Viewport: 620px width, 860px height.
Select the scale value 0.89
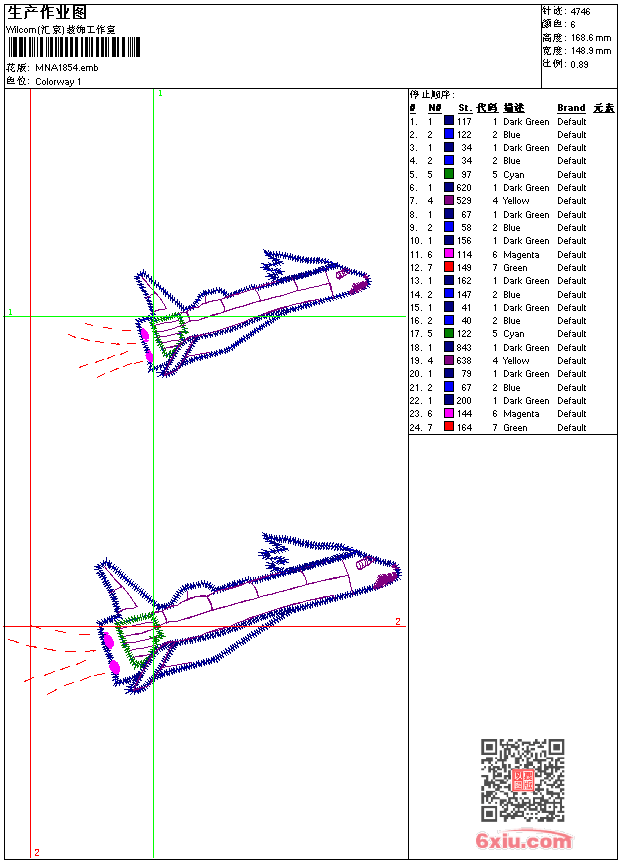(x=579, y=64)
